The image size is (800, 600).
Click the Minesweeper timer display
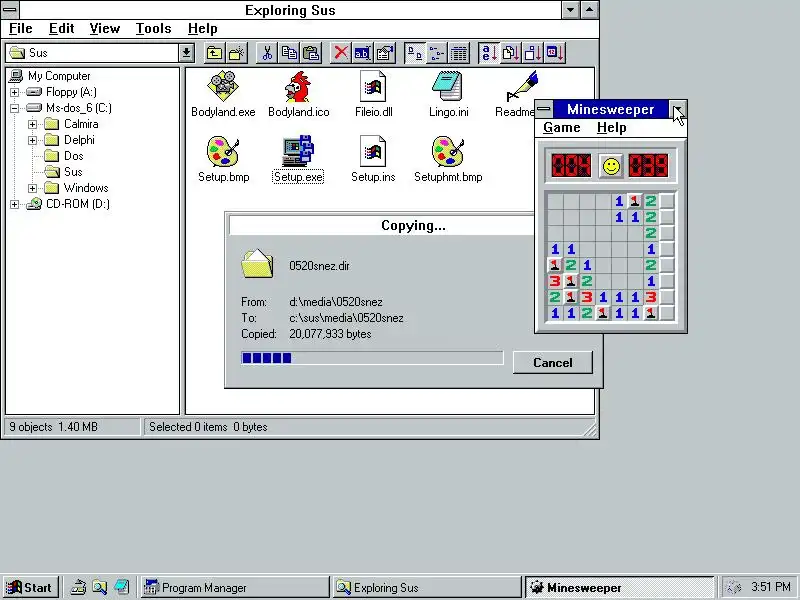(648, 166)
